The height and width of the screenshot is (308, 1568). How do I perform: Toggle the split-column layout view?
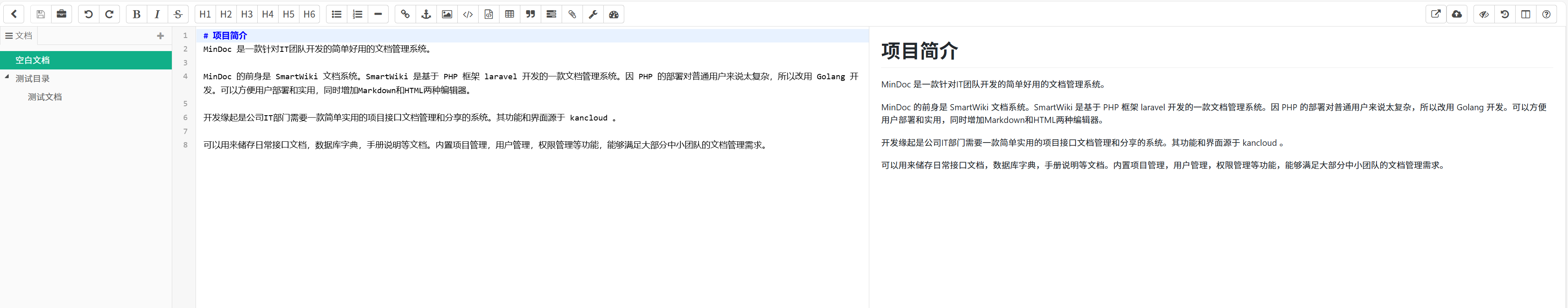pyautogui.click(x=1525, y=14)
